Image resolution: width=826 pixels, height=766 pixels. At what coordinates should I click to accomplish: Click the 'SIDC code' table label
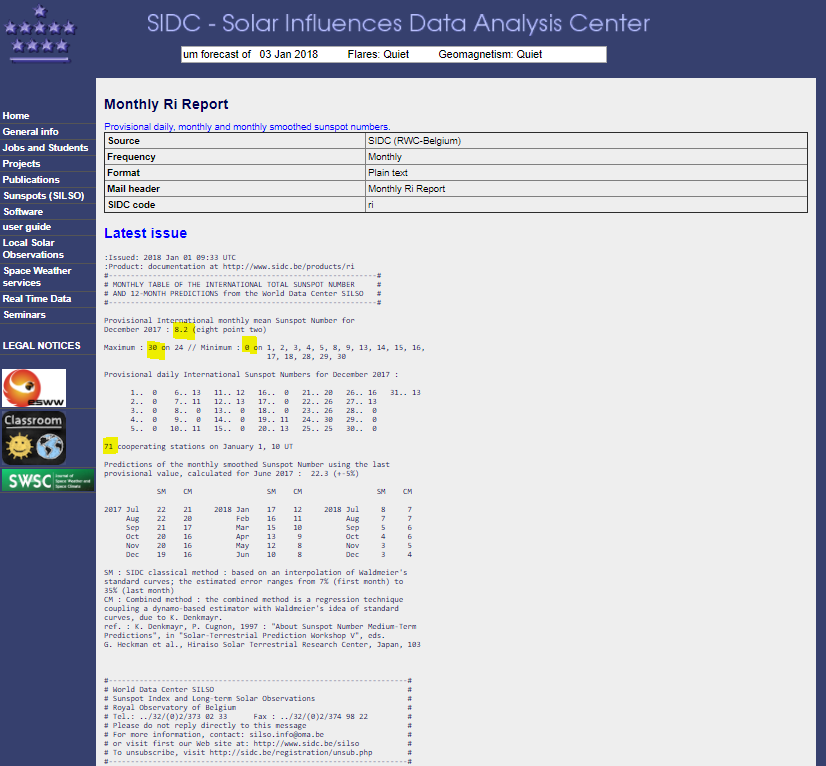pyautogui.click(x=235, y=205)
